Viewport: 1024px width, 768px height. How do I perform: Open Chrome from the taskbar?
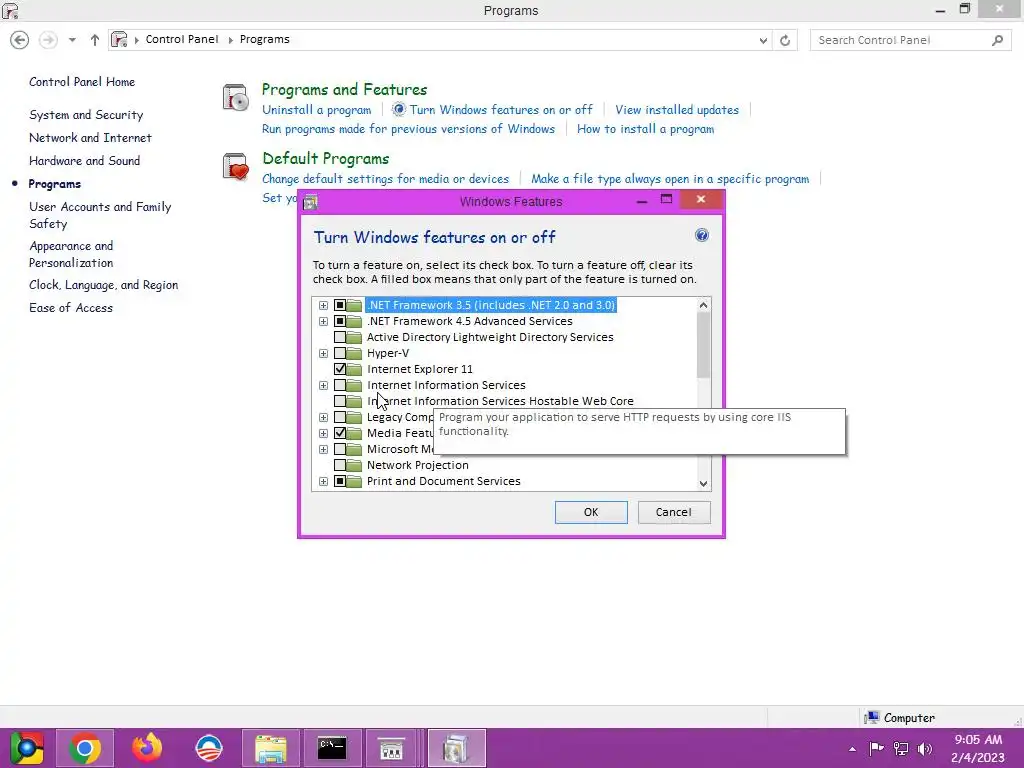tap(84, 748)
